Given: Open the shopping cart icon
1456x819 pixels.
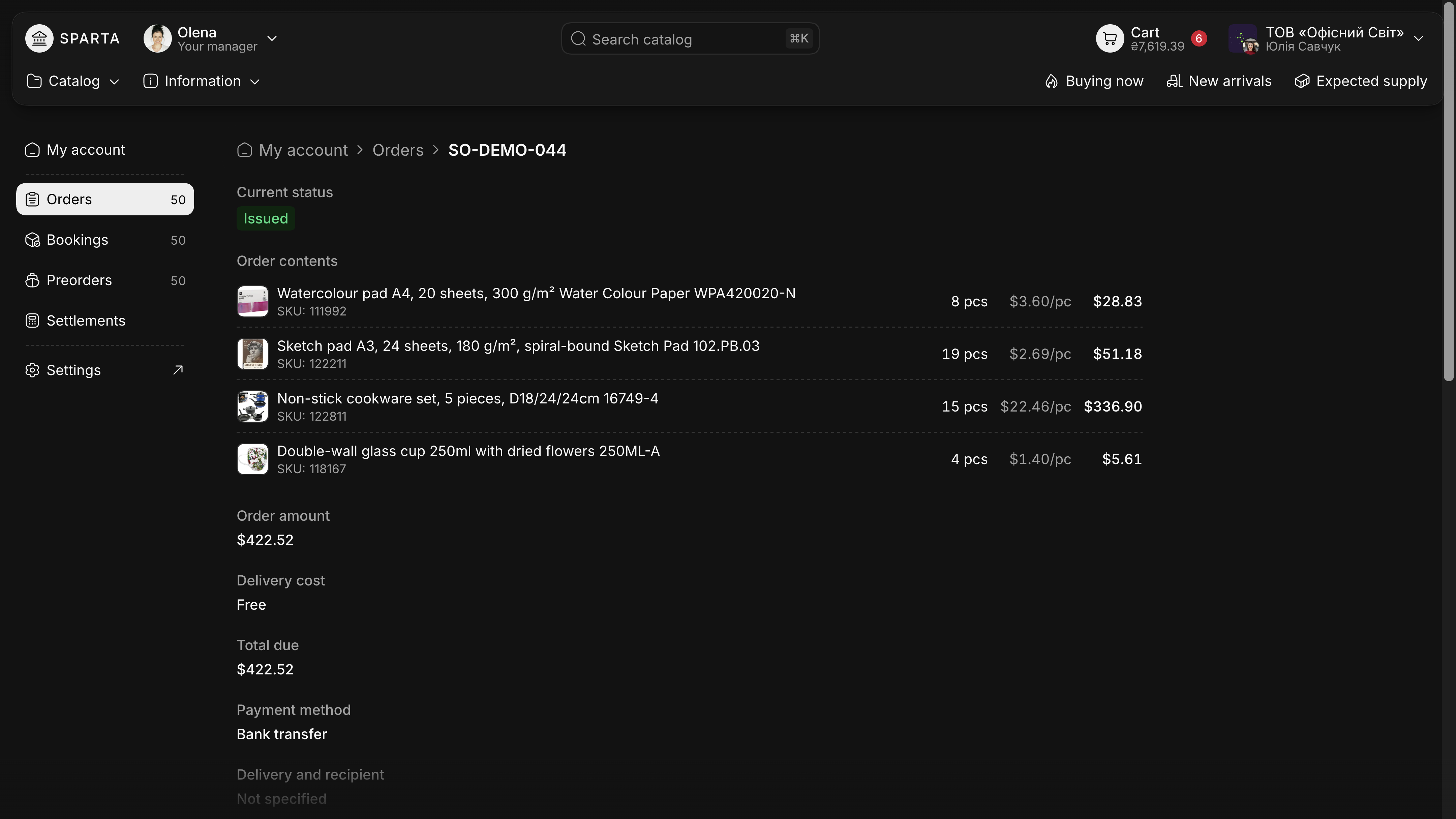Looking at the screenshot, I should click(x=1110, y=38).
